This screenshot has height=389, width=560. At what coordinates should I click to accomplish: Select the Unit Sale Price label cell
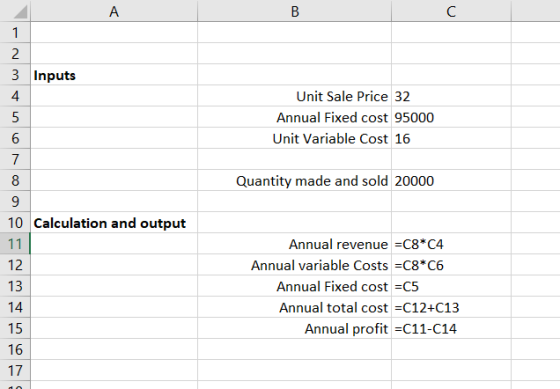[294, 96]
